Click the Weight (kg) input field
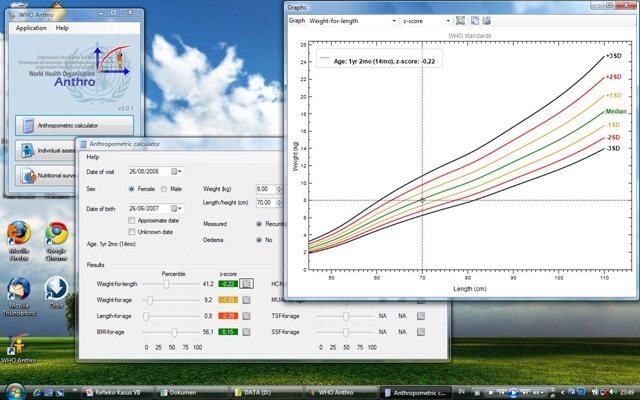 click(265, 188)
